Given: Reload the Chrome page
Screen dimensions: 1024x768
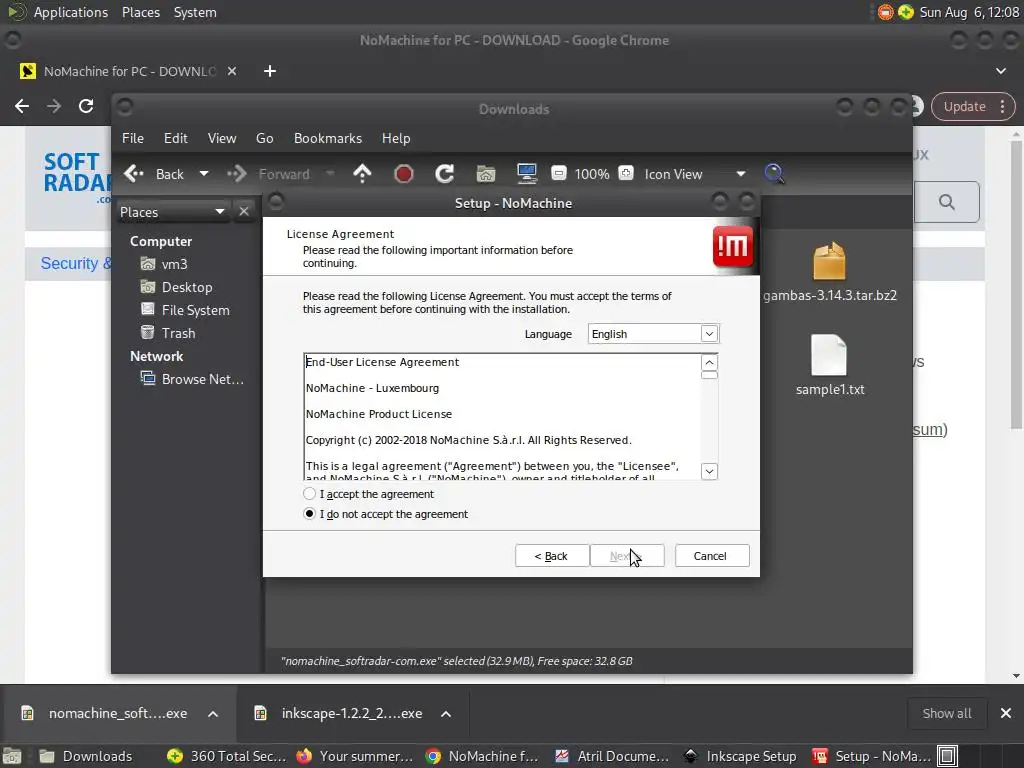Looking at the screenshot, I should [x=86, y=106].
